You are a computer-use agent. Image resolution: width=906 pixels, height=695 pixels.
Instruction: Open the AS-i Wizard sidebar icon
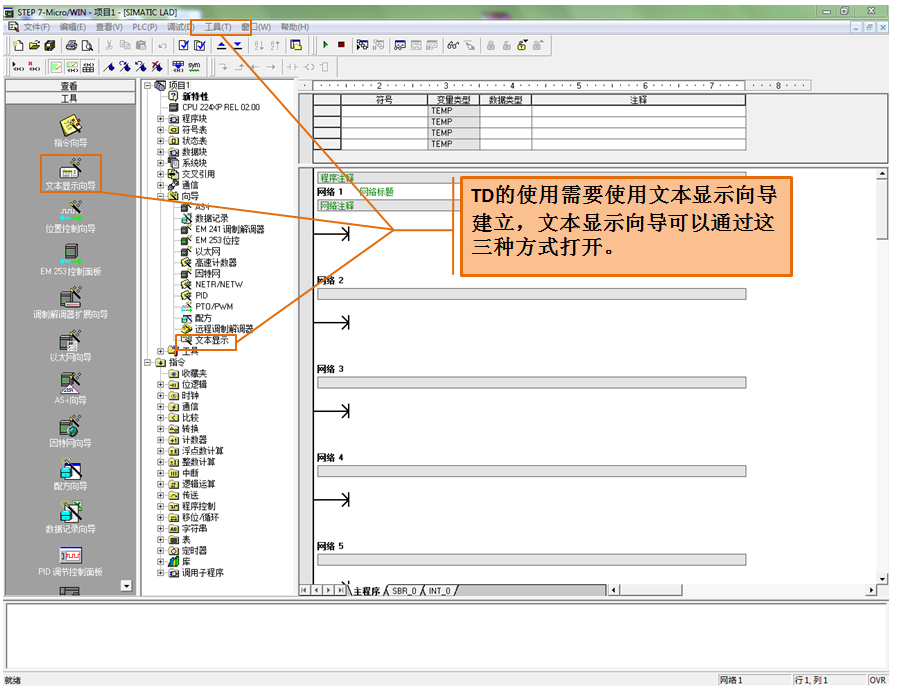coord(70,389)
